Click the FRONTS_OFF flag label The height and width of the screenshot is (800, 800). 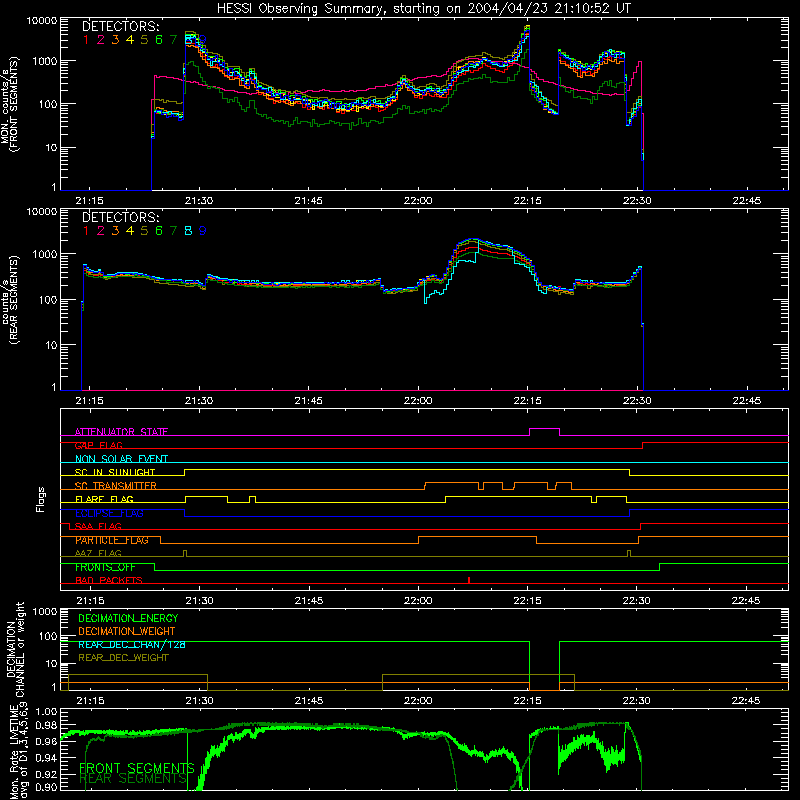click(105, 567)
